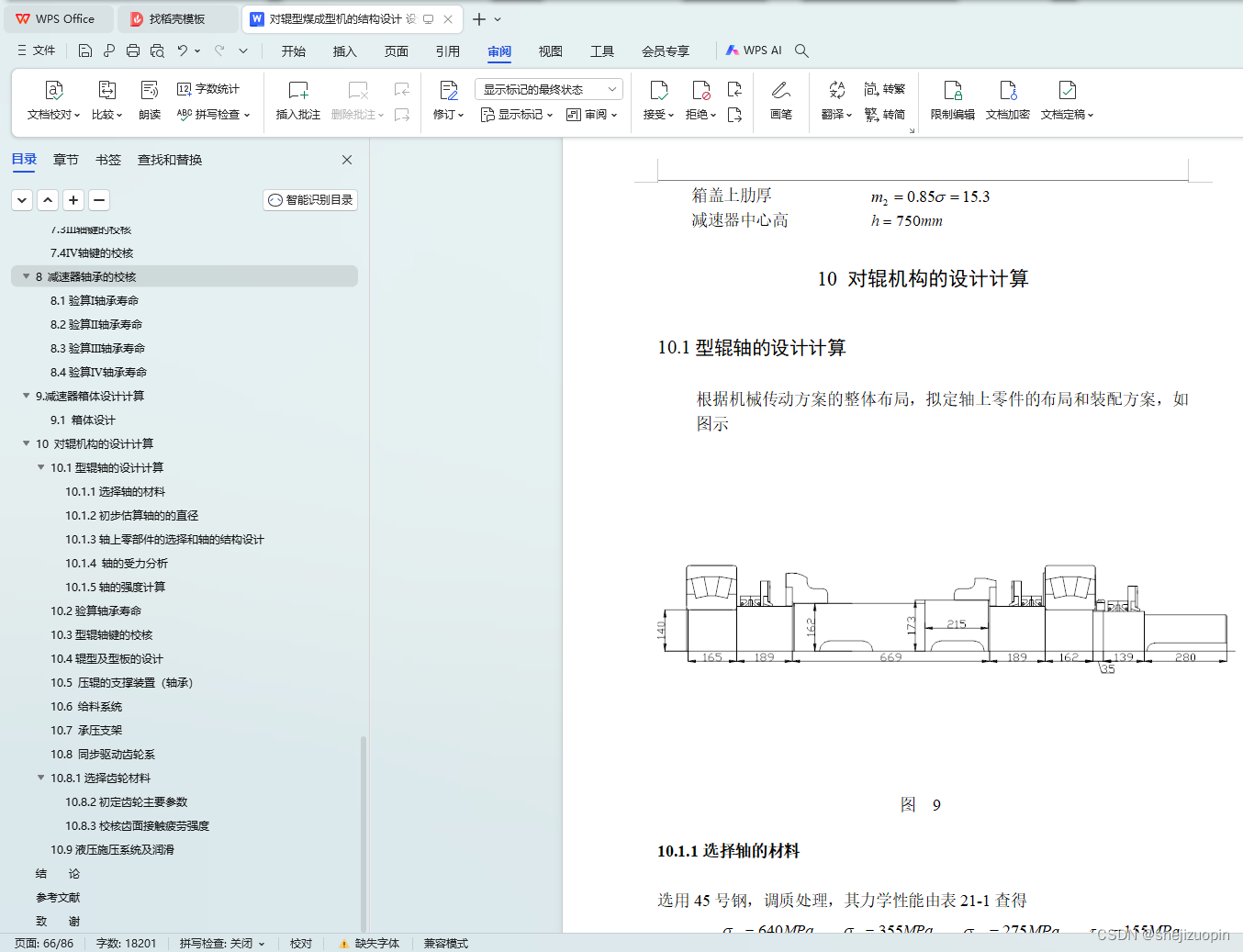This screenshot has height=952, width=1243.
Task: Open 限制编辑 restrict editing
Action: click(x=953, y=101)
